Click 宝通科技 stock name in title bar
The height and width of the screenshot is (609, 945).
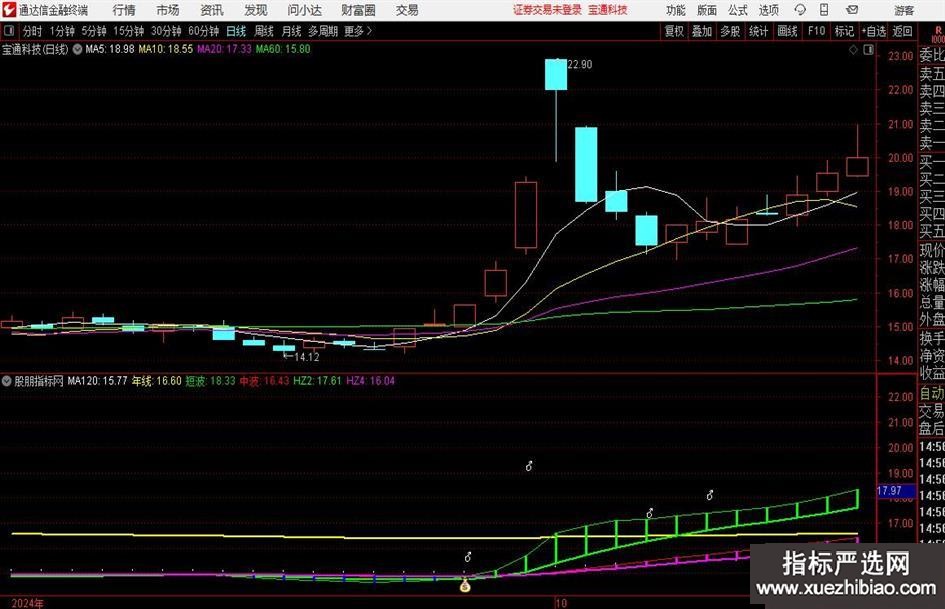(x=608, y=10)
